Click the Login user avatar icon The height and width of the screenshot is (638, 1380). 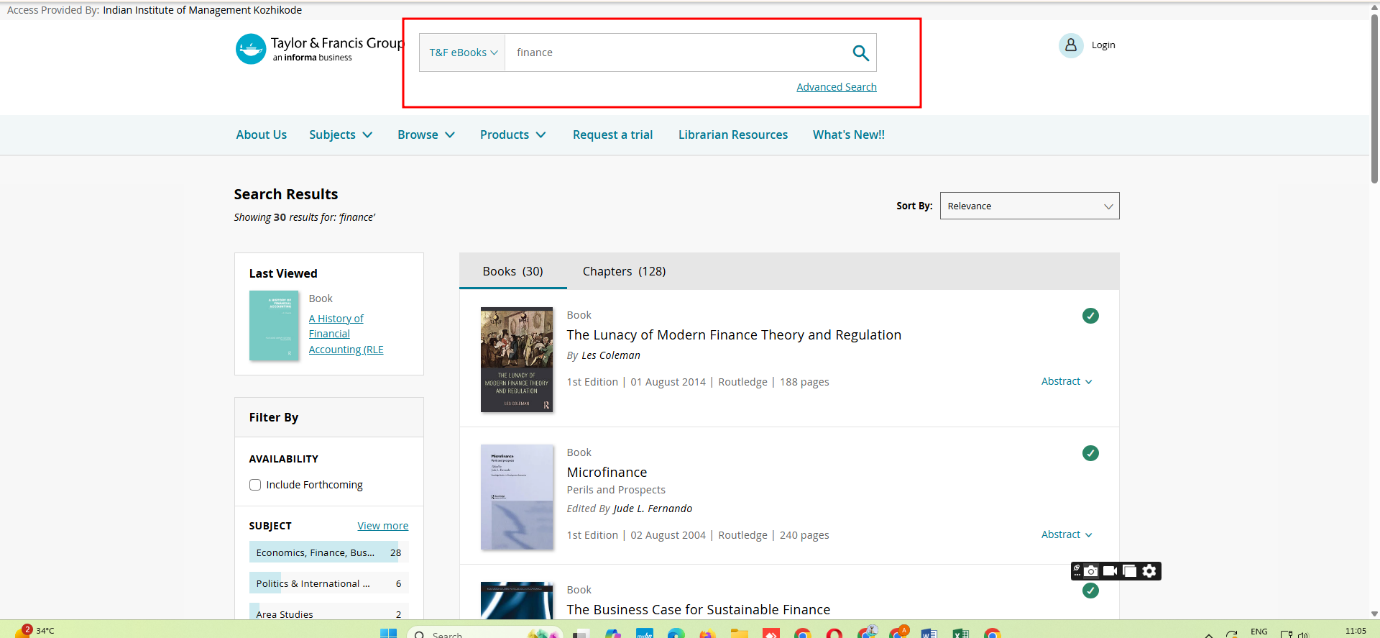(1071, 45)
